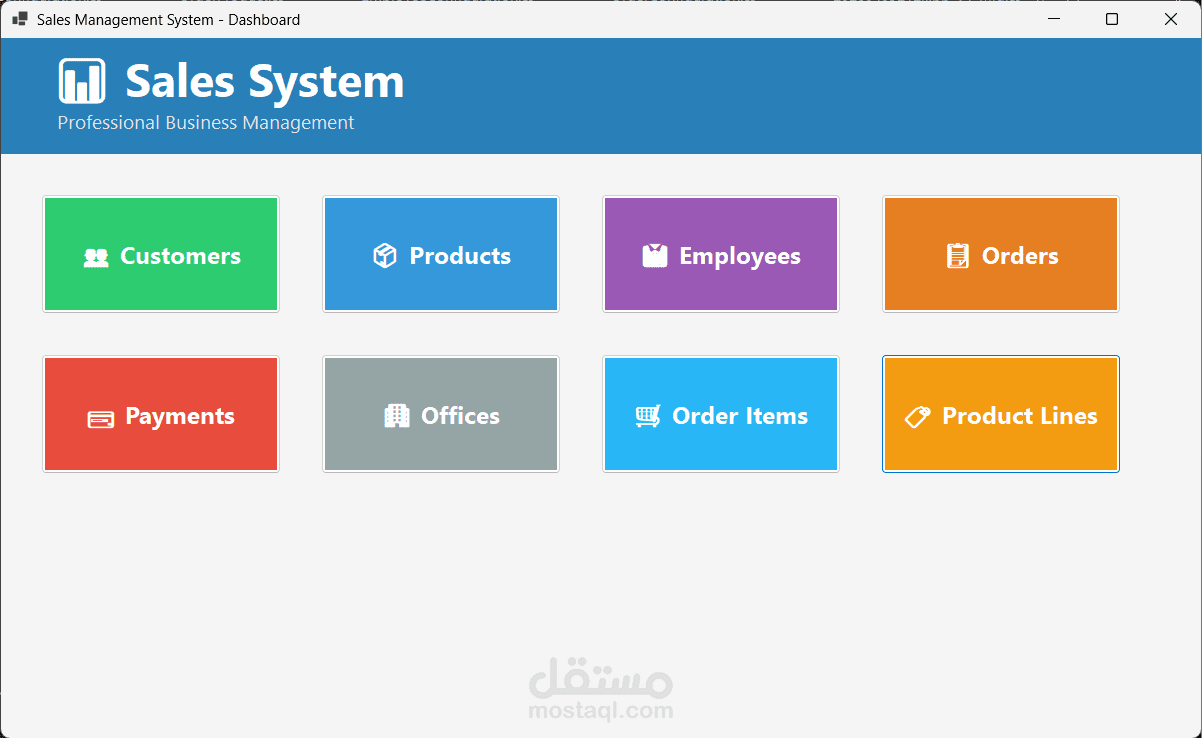This screenshot has height=738, width=1202.
Task: Open the Payments module
Action: 160,414
